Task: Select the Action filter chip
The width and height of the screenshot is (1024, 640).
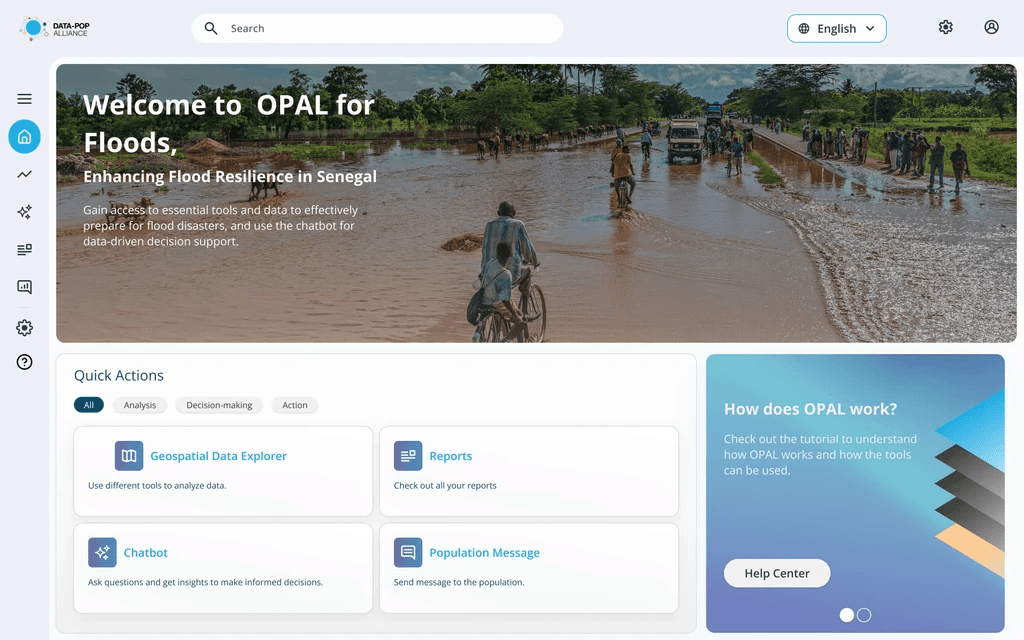Action: pos(295,405)
